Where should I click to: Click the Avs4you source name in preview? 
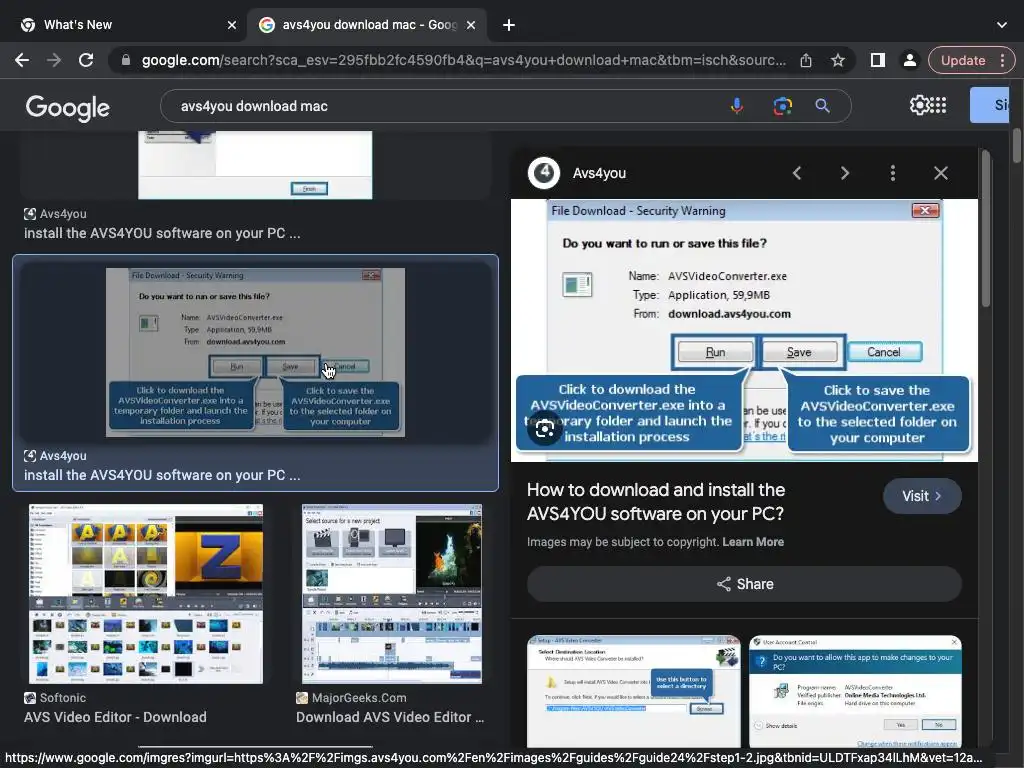[x=599, y=173]
